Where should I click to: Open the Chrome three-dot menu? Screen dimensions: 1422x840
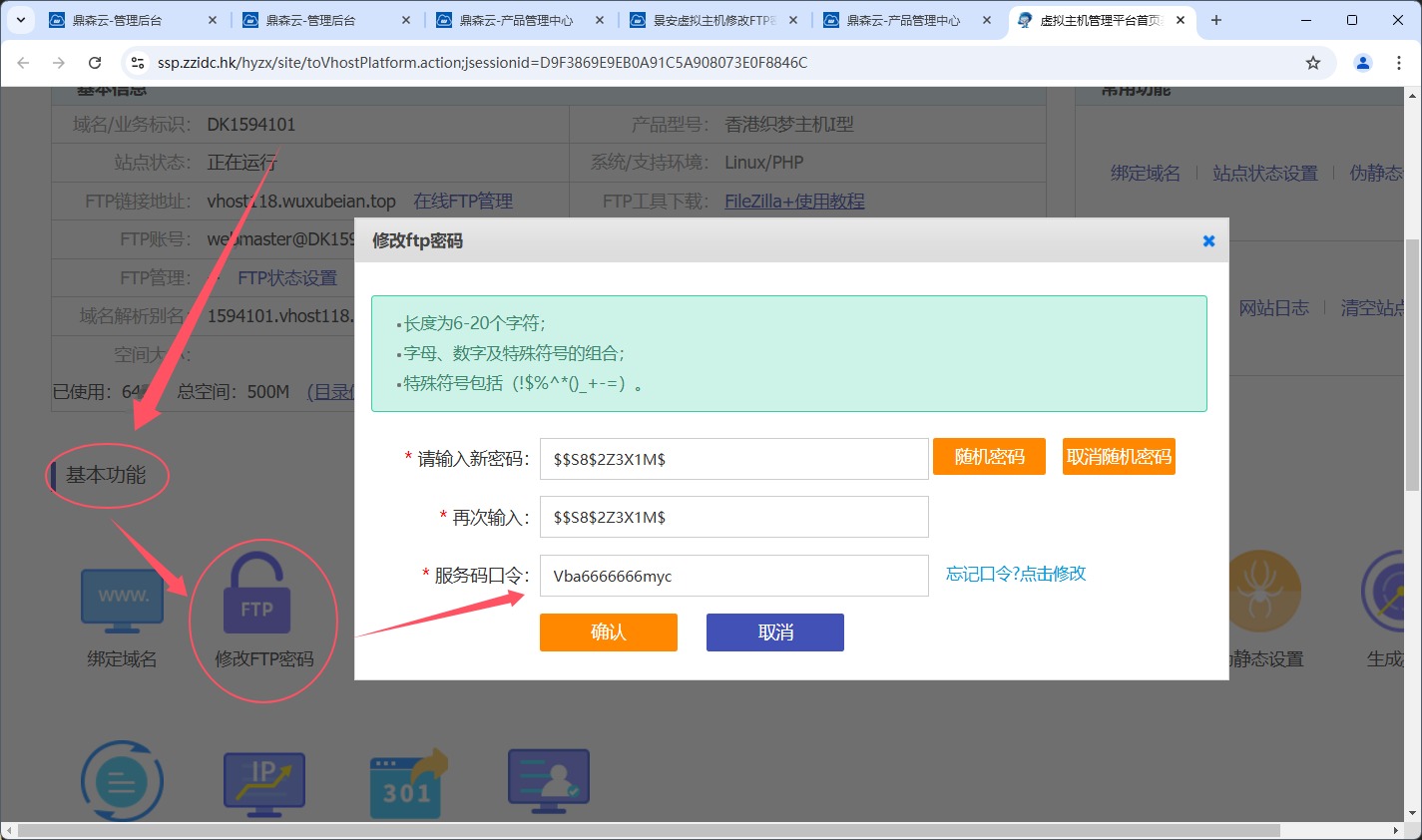[x=1399, y=63]
